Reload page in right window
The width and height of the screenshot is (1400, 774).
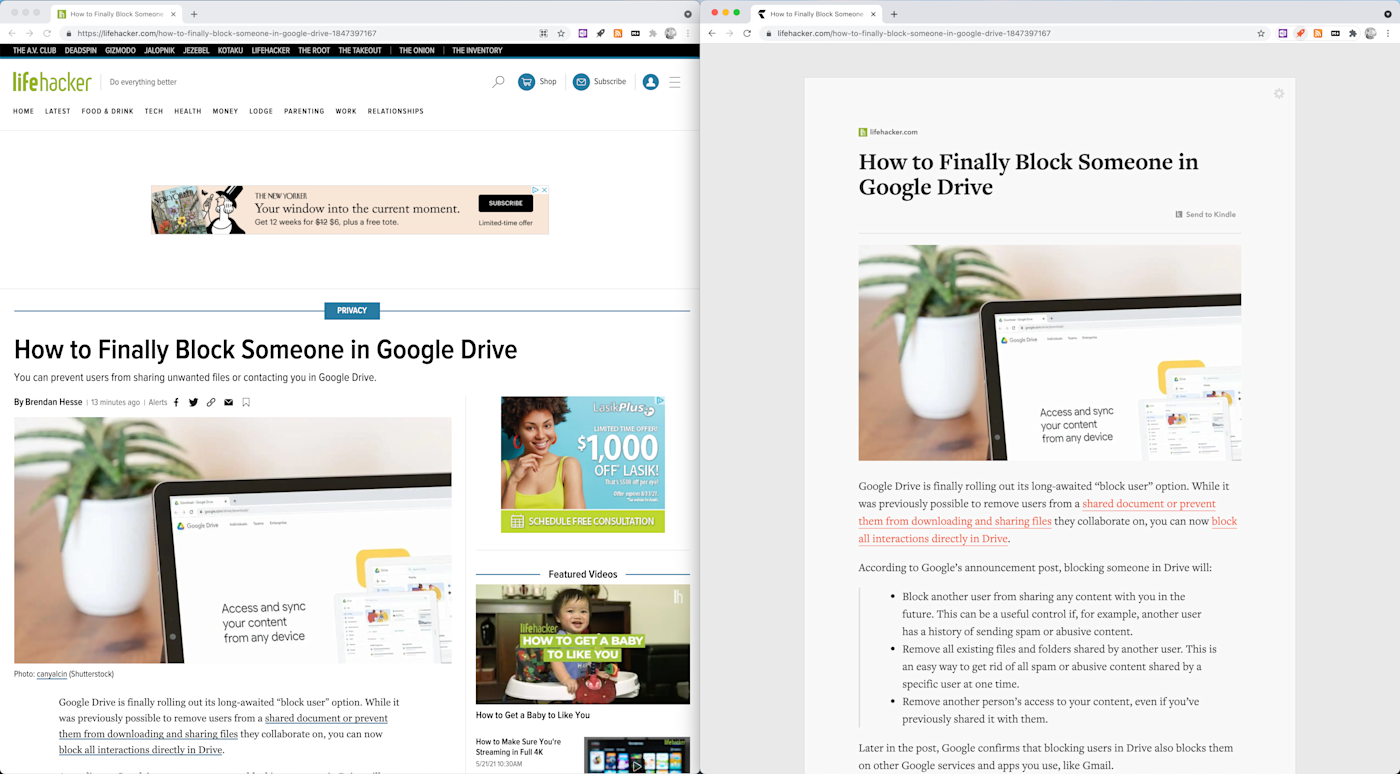(747, 33)
